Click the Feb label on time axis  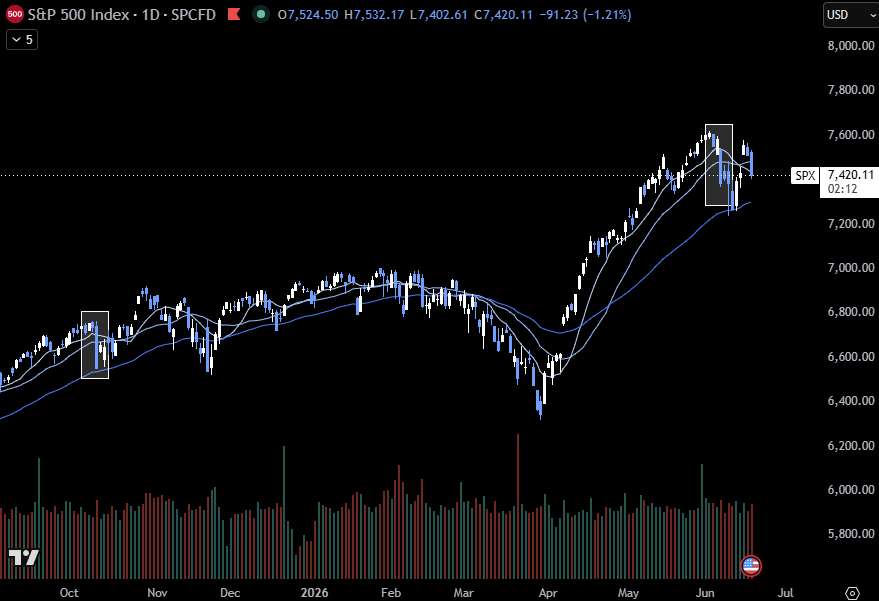(x=391, y=593)
